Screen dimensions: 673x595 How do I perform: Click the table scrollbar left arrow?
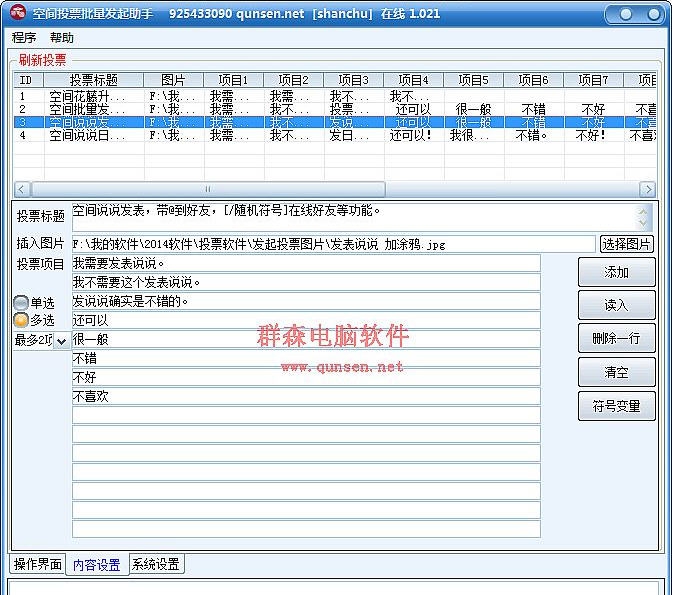[x=22, y=189]
